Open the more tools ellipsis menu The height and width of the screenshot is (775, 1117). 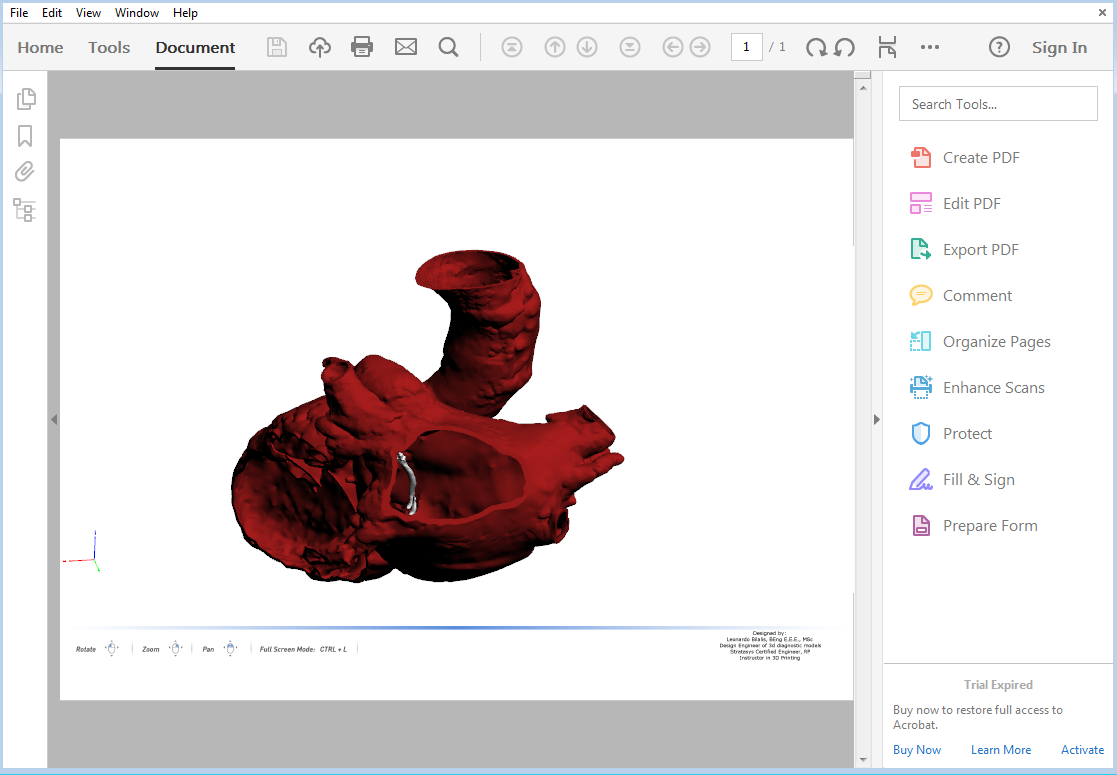click(x=930, y=47)
